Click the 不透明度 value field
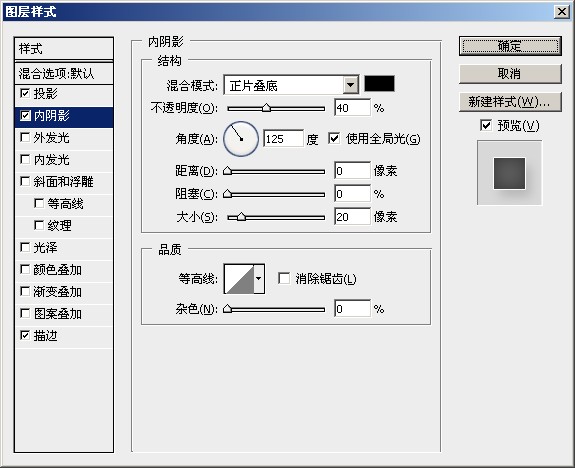 click(352, 107)
